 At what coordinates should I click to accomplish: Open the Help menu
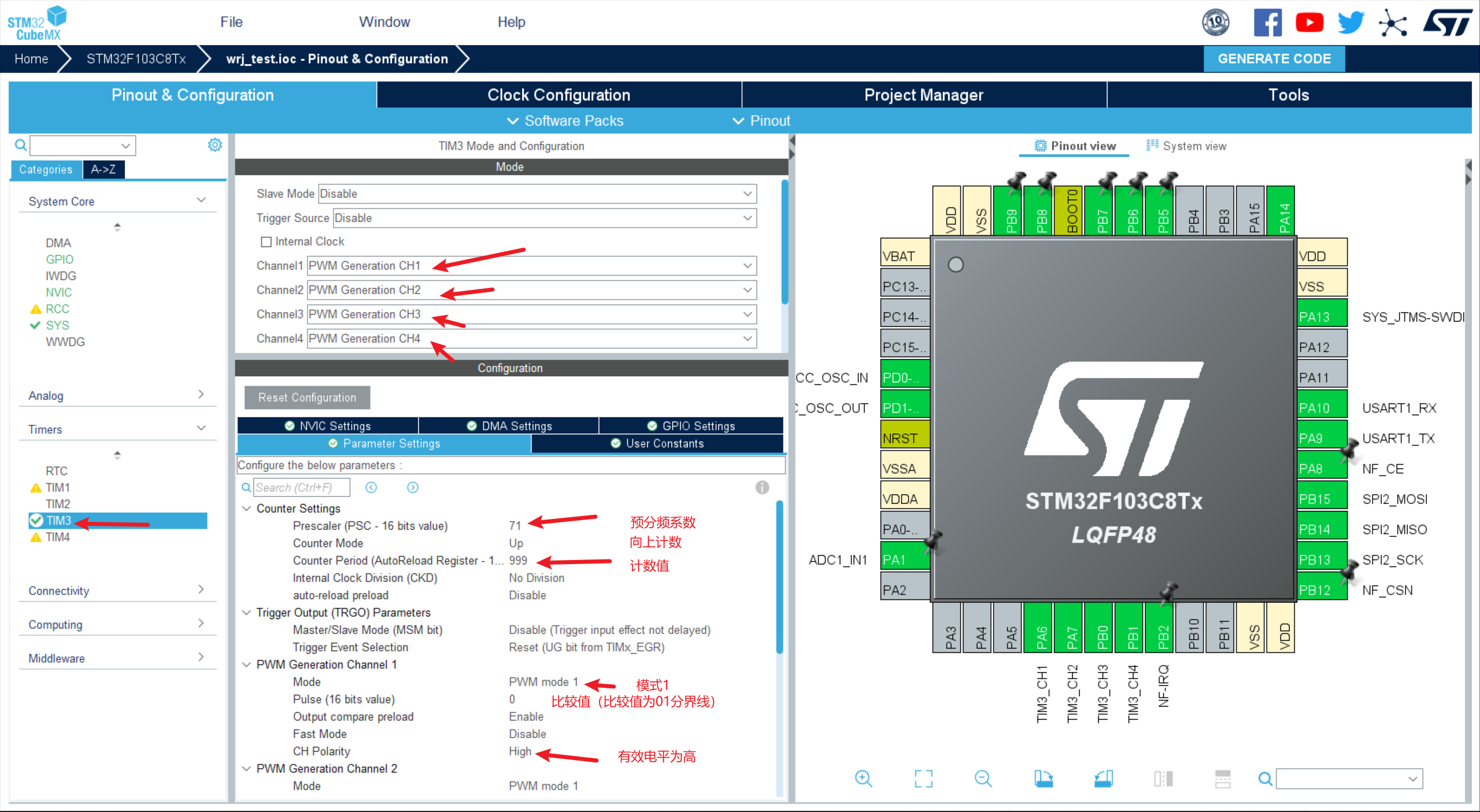tap(511, 22)
